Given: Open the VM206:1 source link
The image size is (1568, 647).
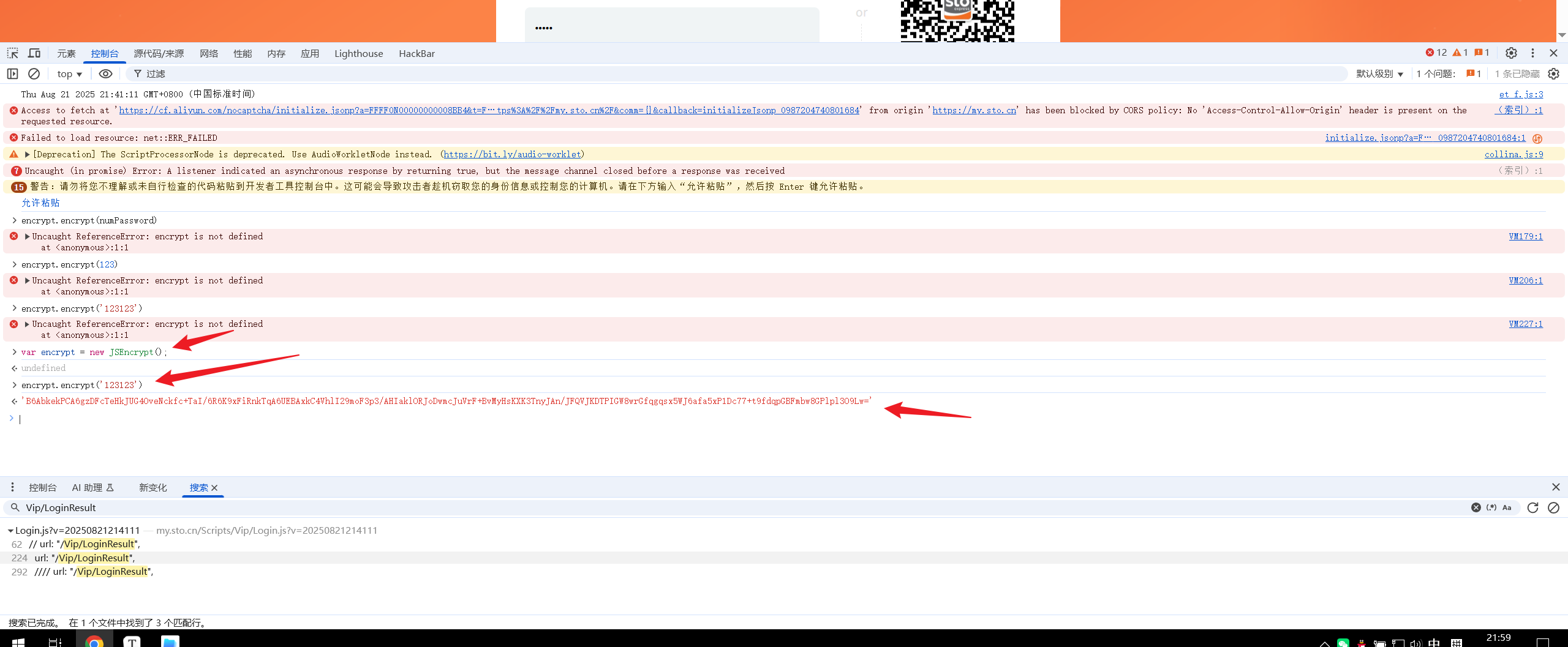Looking at the screenshot, I should (1526, 280).
